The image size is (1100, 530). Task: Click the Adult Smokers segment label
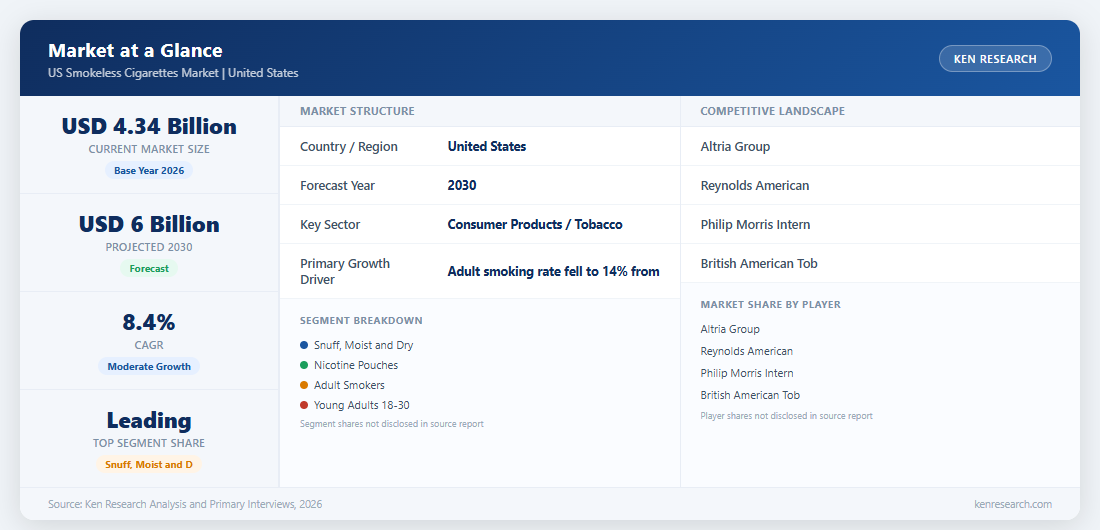pos(349,385)
